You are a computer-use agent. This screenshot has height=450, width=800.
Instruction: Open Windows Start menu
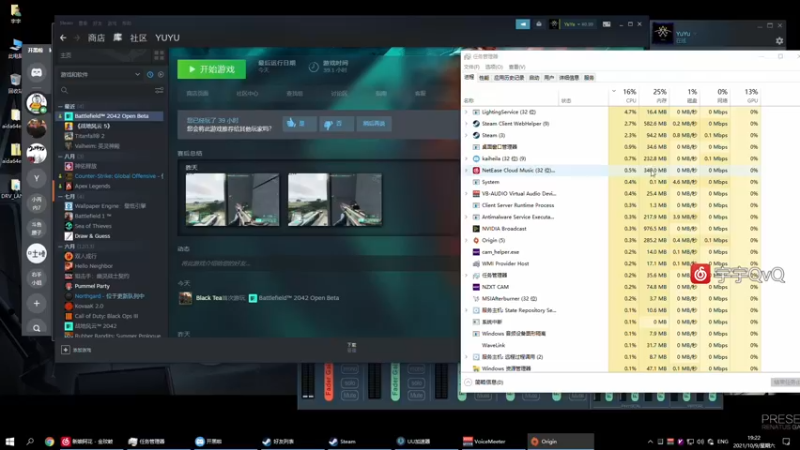[10, 441]
